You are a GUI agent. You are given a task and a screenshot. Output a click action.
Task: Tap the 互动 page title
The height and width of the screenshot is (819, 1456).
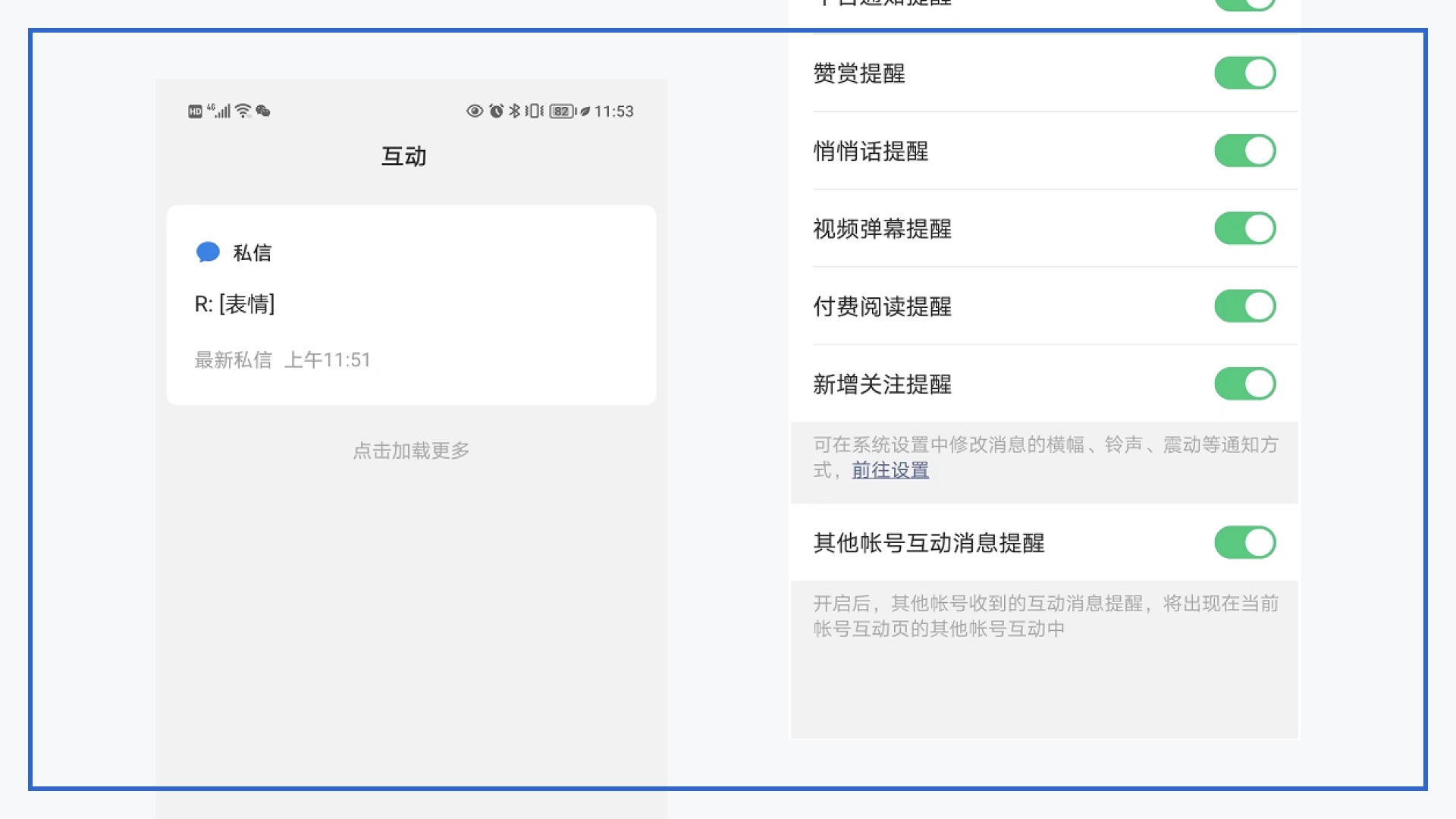click(404, 156)
